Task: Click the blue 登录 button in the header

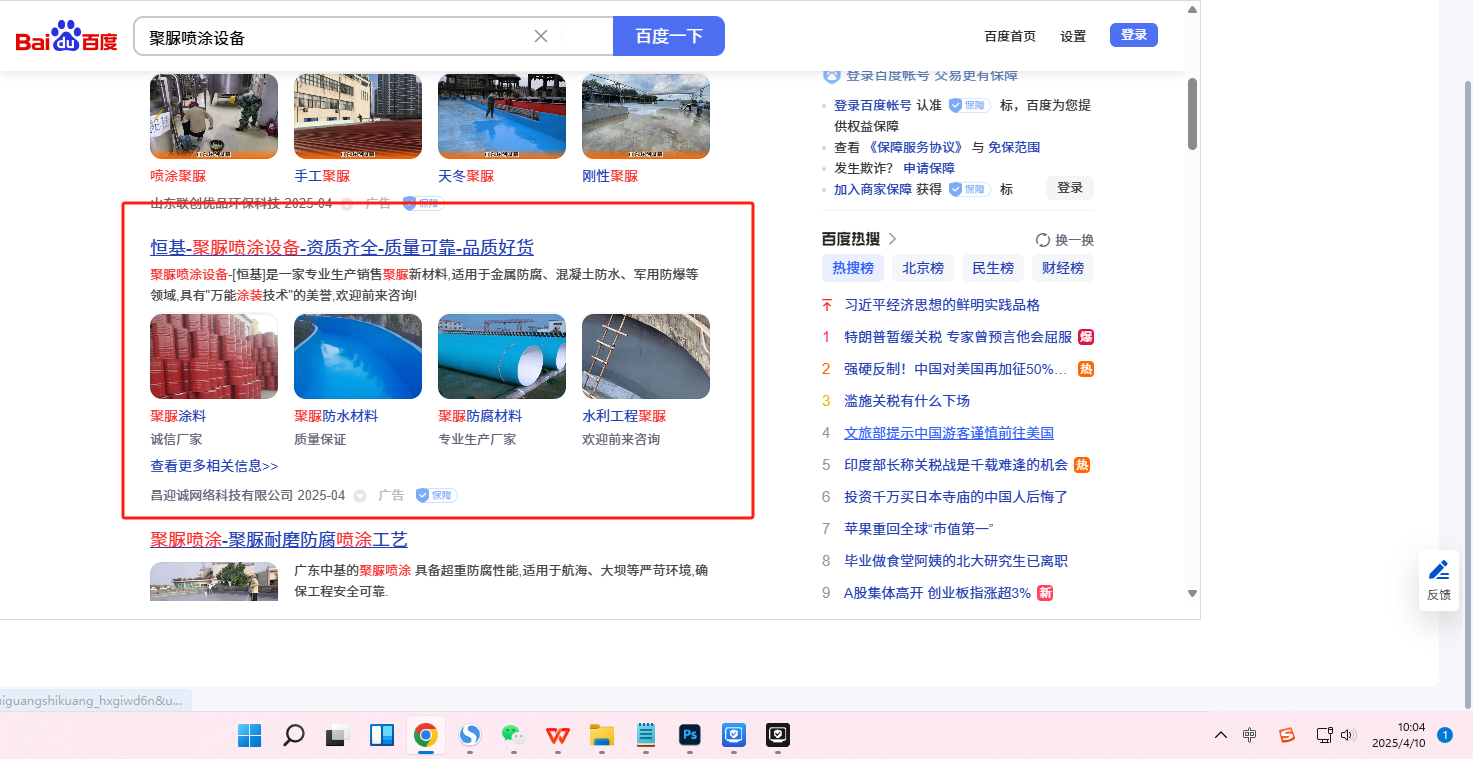Action: click(x=1133, y=35)
